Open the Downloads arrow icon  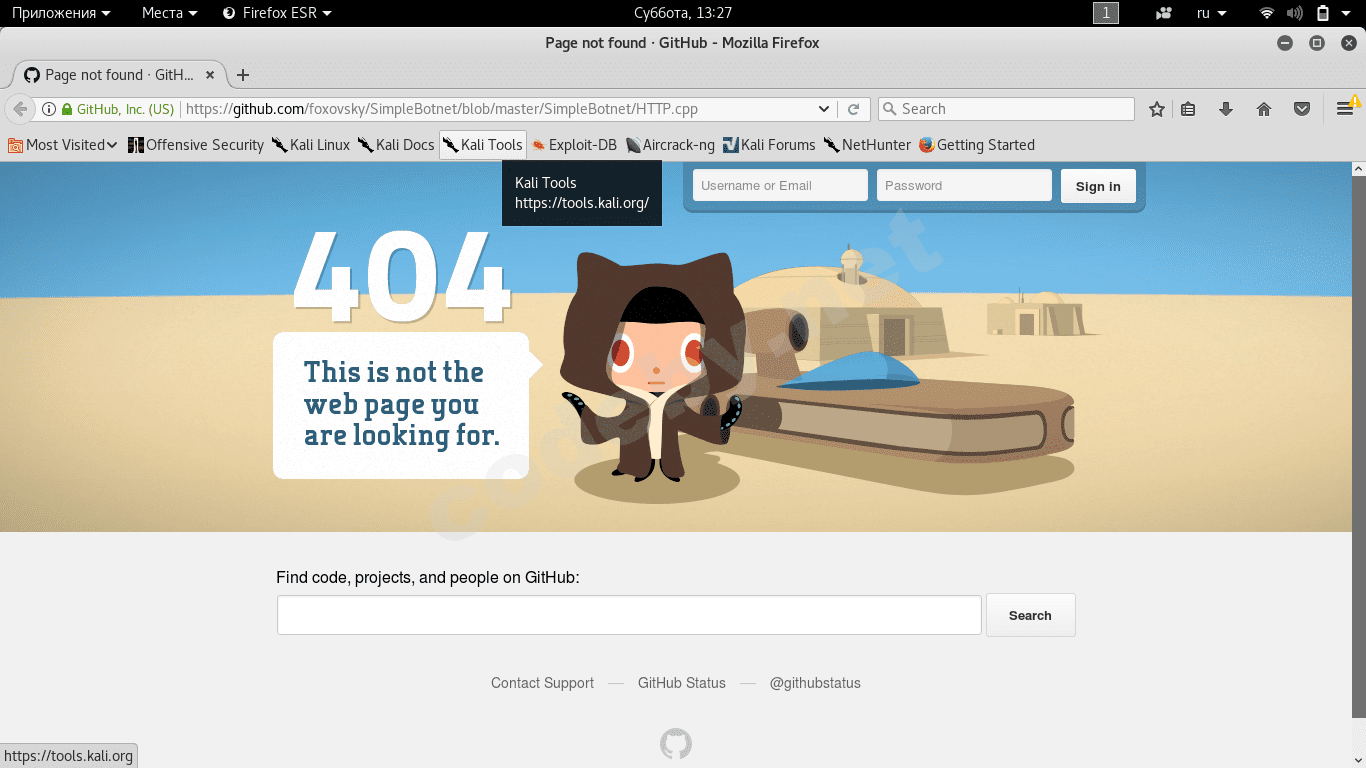click(1226, 109)
